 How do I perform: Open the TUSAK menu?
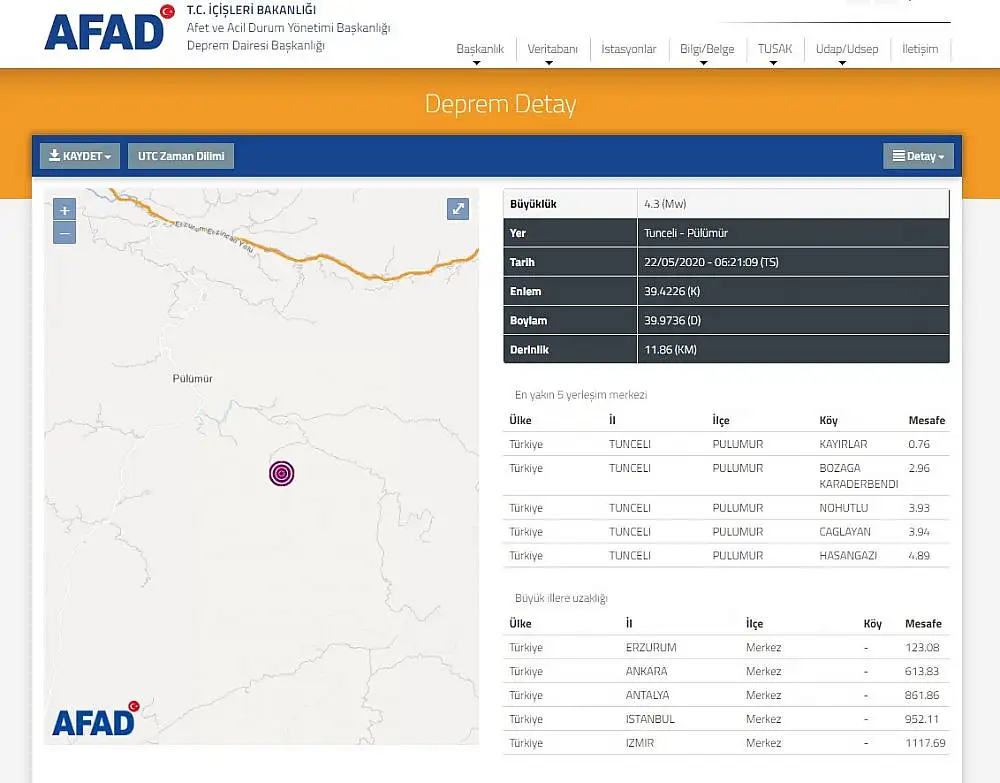coord(775,49)
